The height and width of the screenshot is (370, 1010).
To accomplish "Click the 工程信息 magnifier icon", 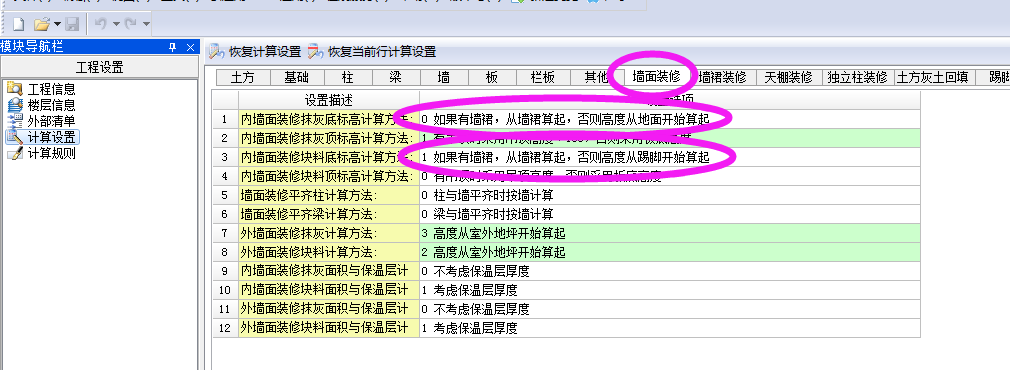I will tap(14, 89).
